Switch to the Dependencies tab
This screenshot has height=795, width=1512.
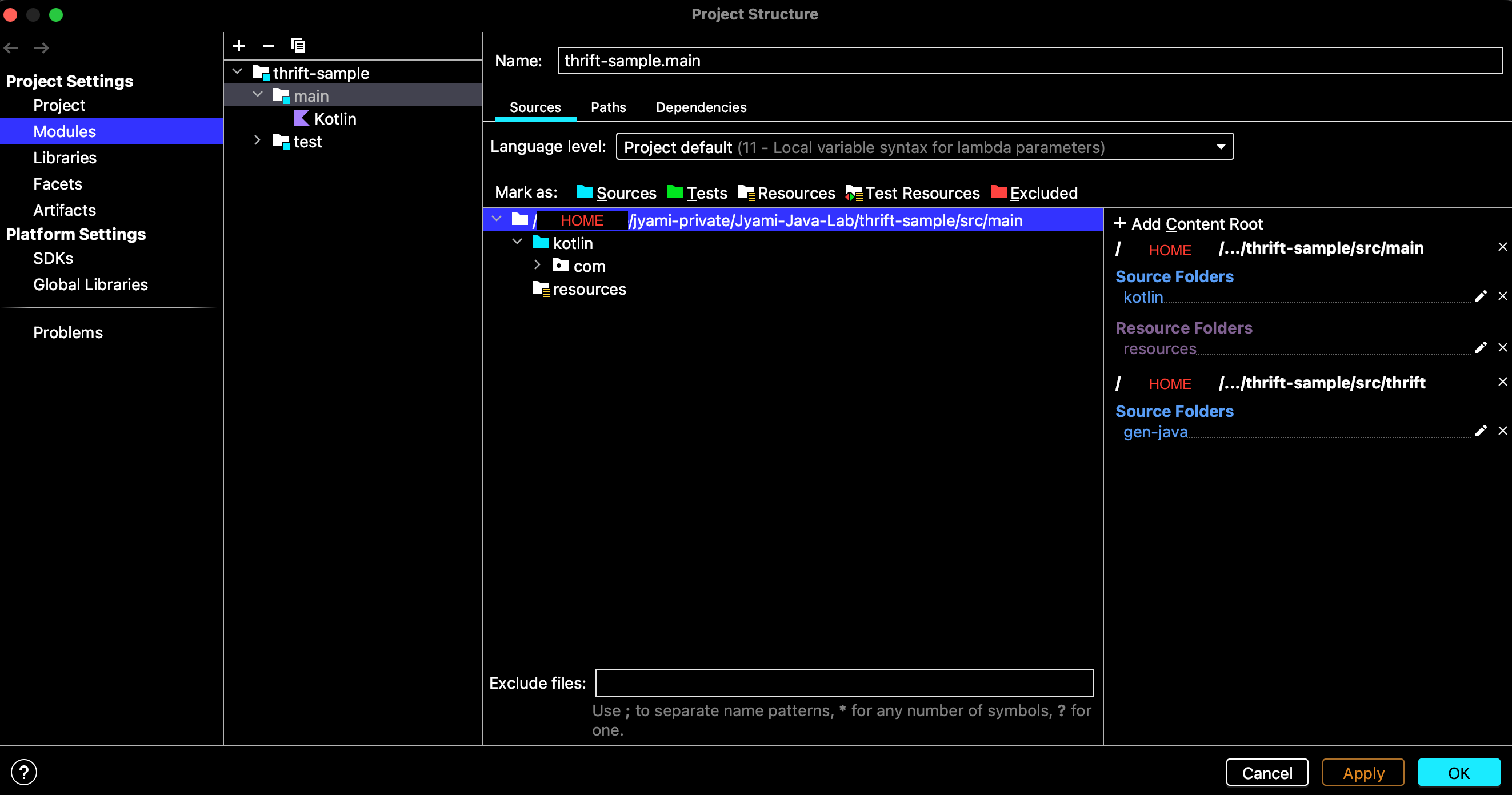[x=701, y=107]
